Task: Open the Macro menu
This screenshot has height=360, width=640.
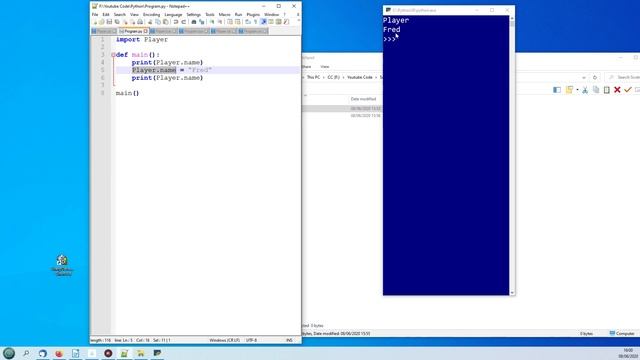Action: tap(224, 14)
